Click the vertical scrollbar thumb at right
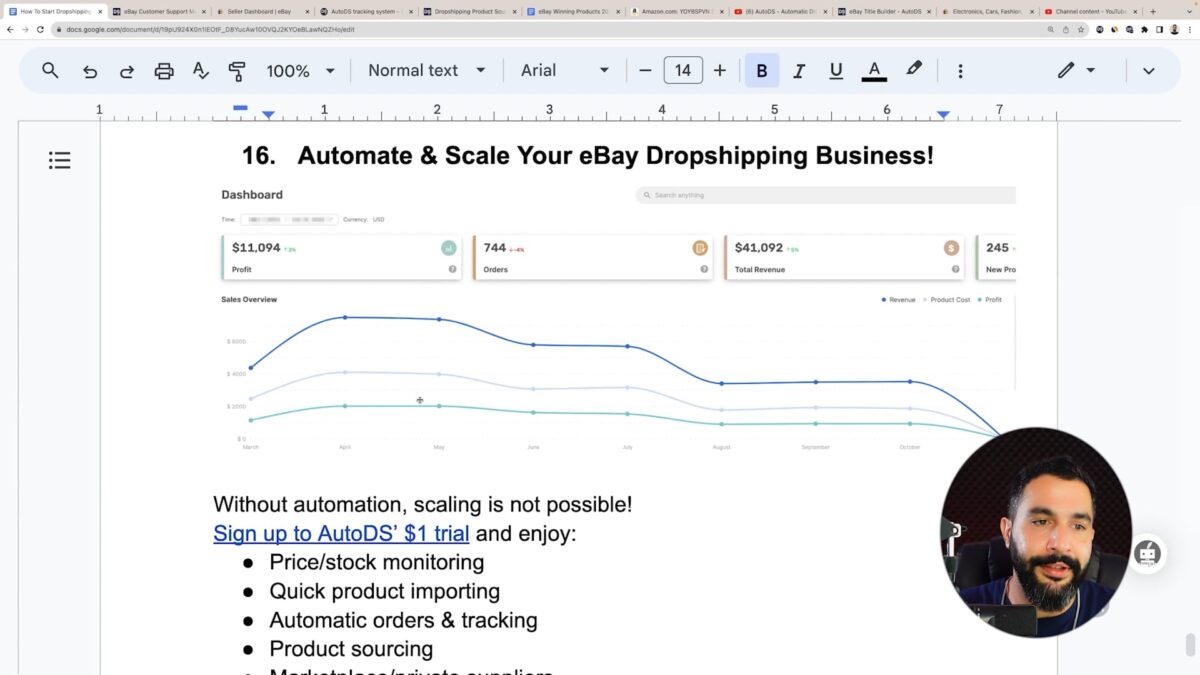 [x=1190, y=643]
